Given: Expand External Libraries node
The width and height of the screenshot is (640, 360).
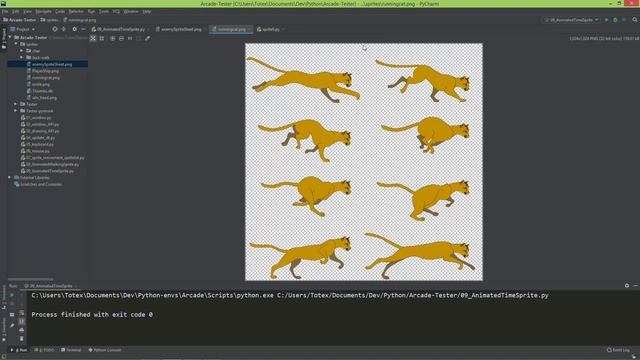Looking at the screenshot, I should [x=10, y=178].
